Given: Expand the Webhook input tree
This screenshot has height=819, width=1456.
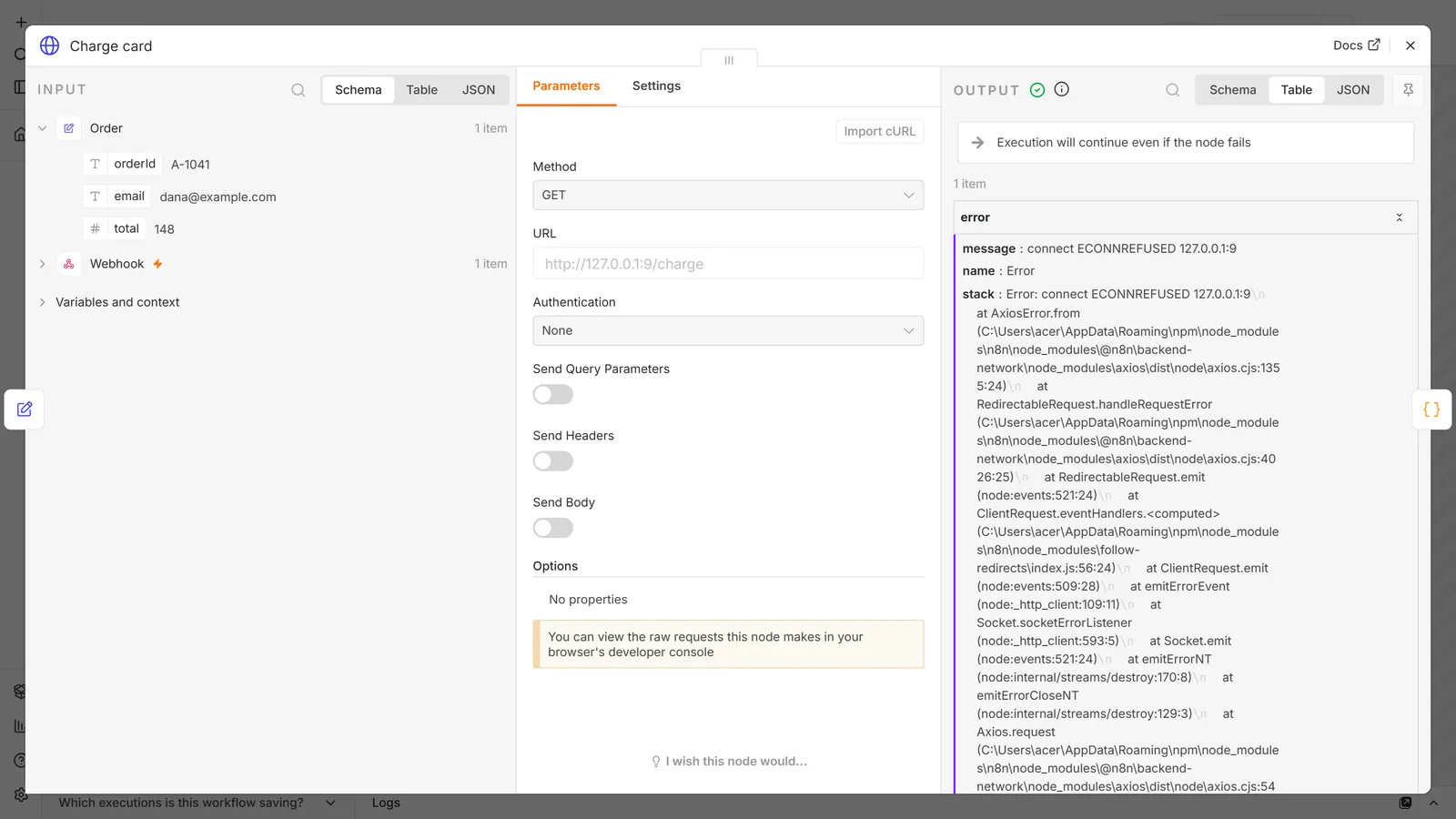Looking at the screenshot, I should point(42,264).
